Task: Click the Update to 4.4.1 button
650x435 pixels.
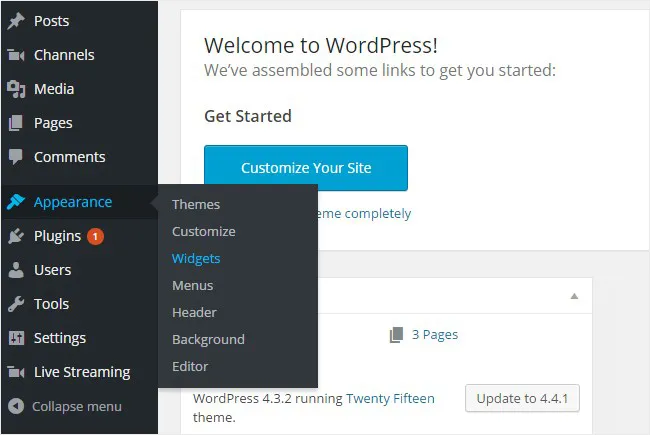Action: tap(522, 398)
